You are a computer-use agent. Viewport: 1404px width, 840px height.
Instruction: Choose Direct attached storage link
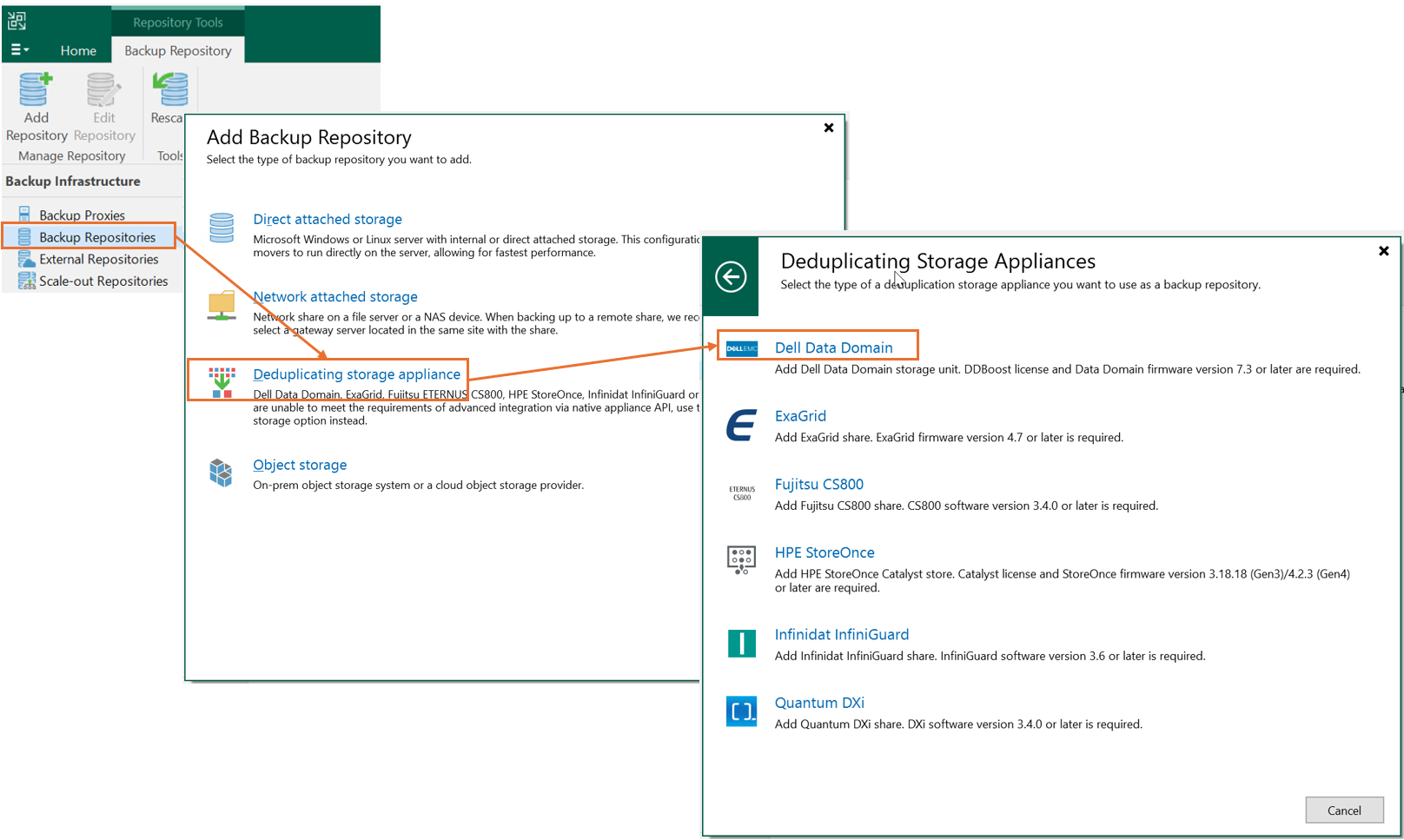(x=328, y=219)
